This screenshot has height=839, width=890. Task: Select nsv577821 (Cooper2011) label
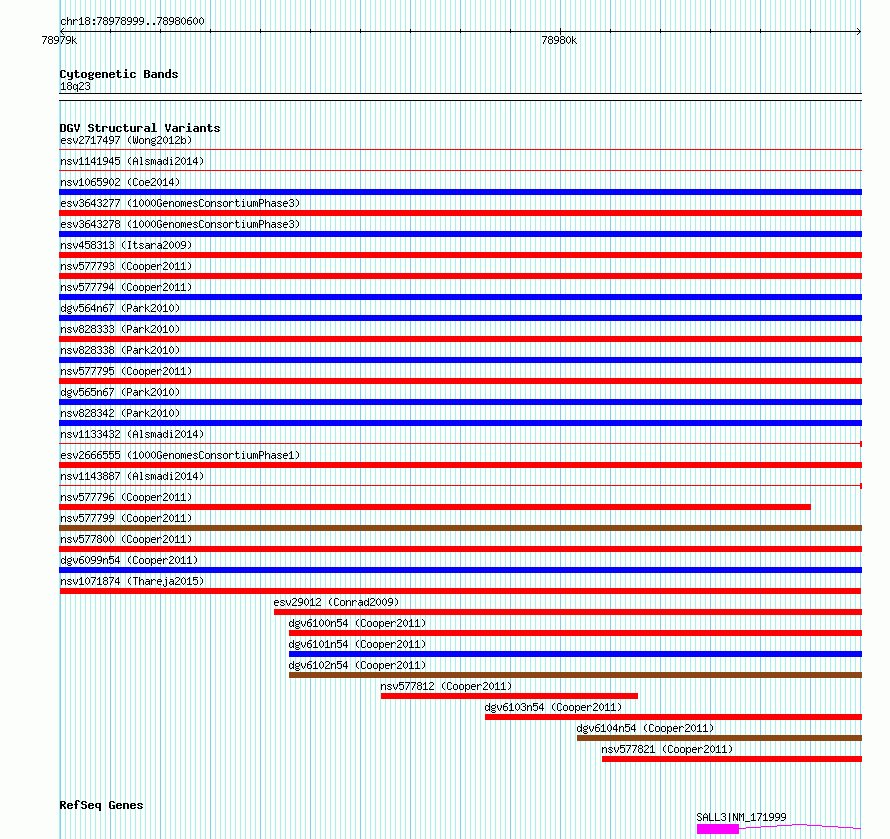point(668,749)
